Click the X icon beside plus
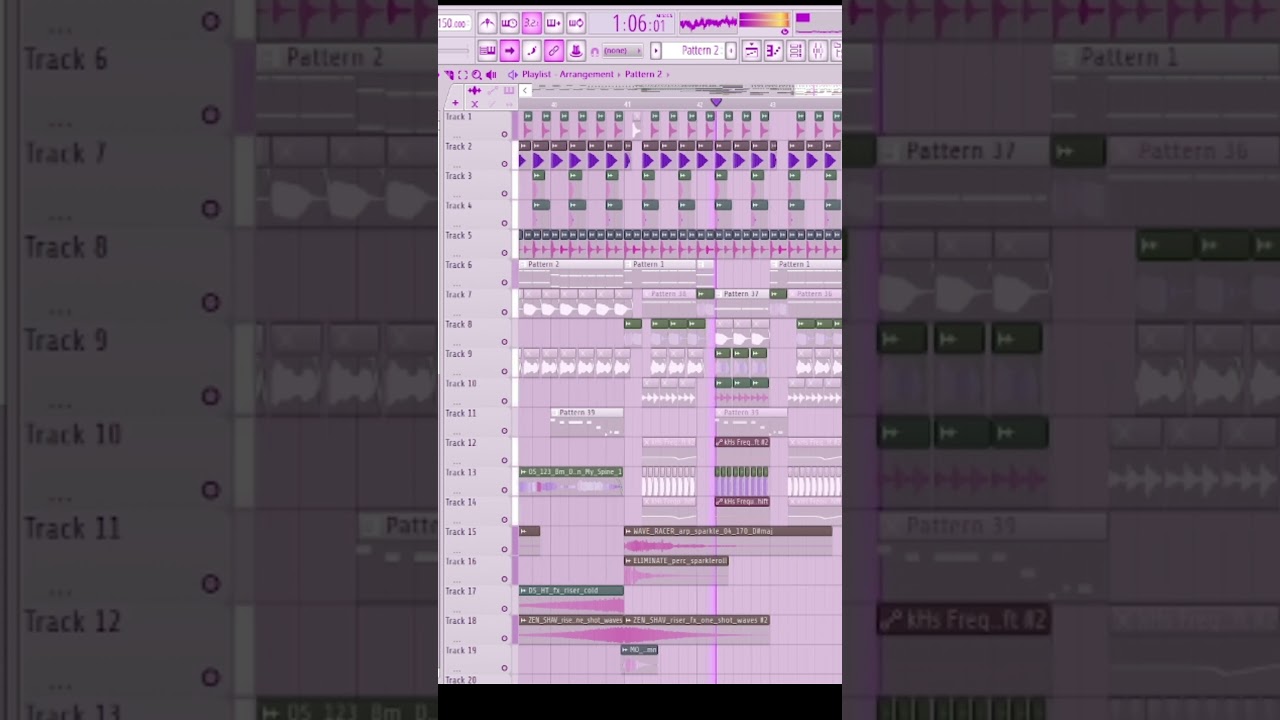The image size is (1280, 720). coord(474,104)
